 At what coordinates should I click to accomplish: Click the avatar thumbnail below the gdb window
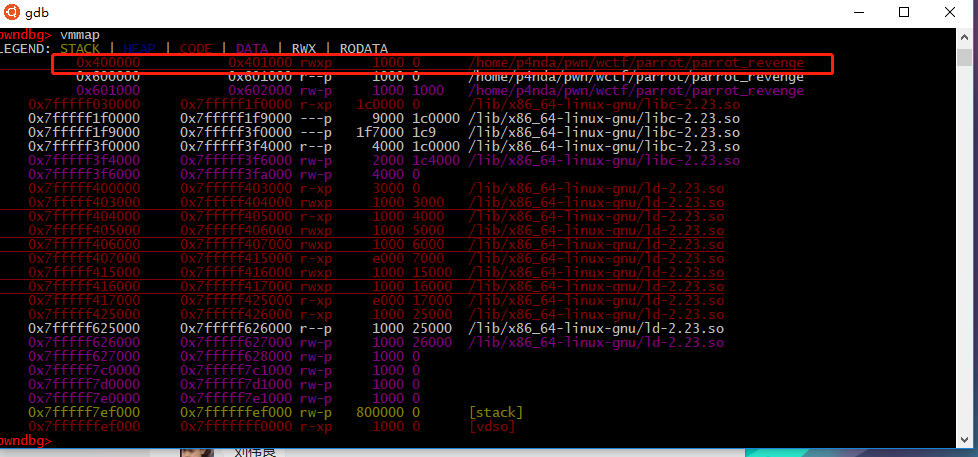[x=197, y=453]
